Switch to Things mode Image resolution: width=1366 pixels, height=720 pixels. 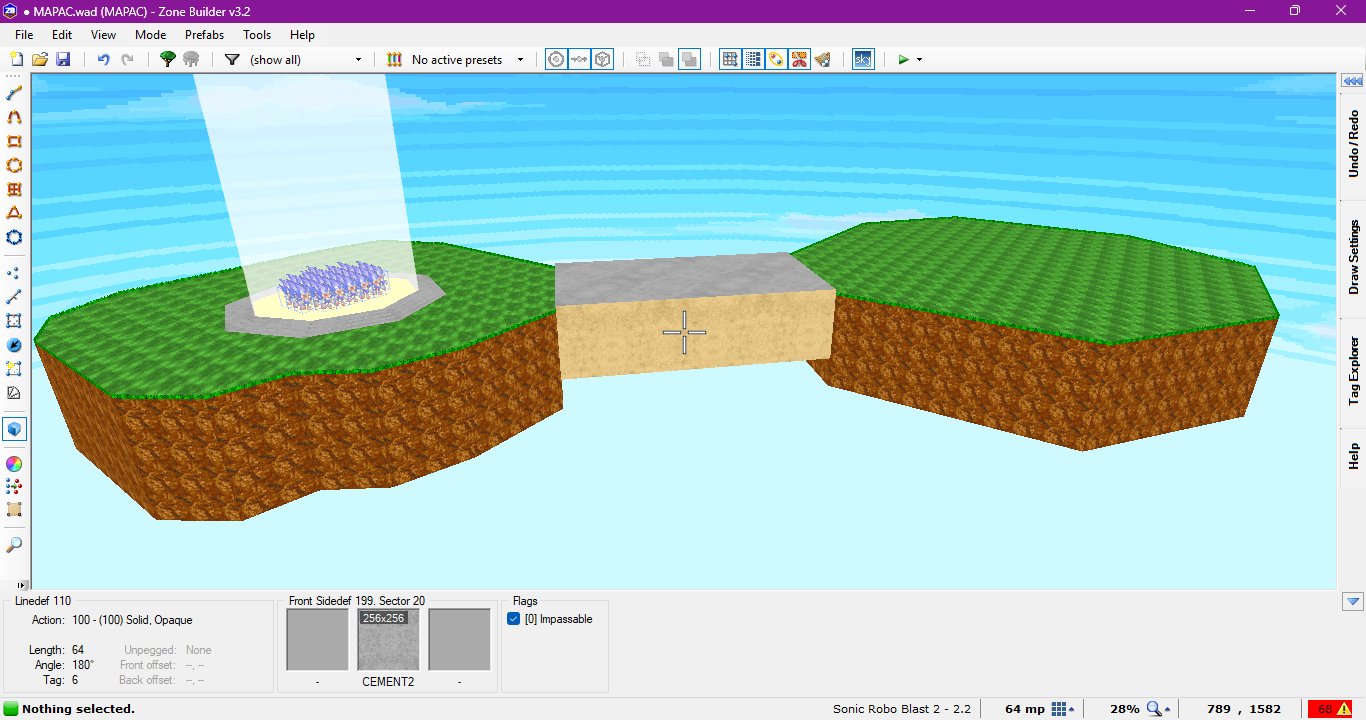(x=14, y=345)
